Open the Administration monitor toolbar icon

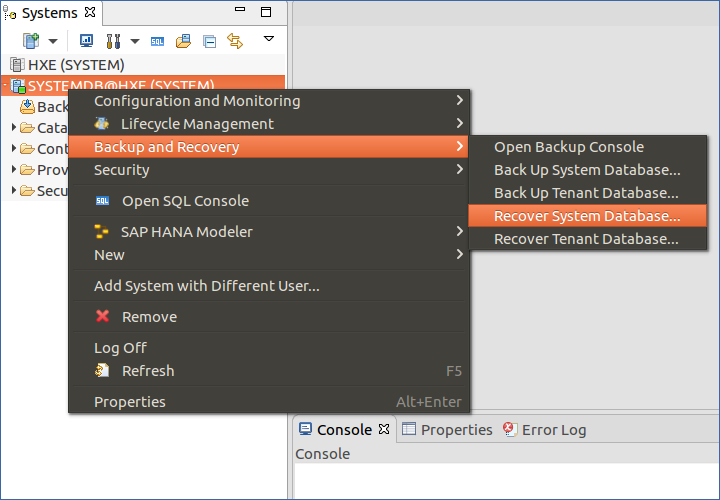tap(86, 41)
